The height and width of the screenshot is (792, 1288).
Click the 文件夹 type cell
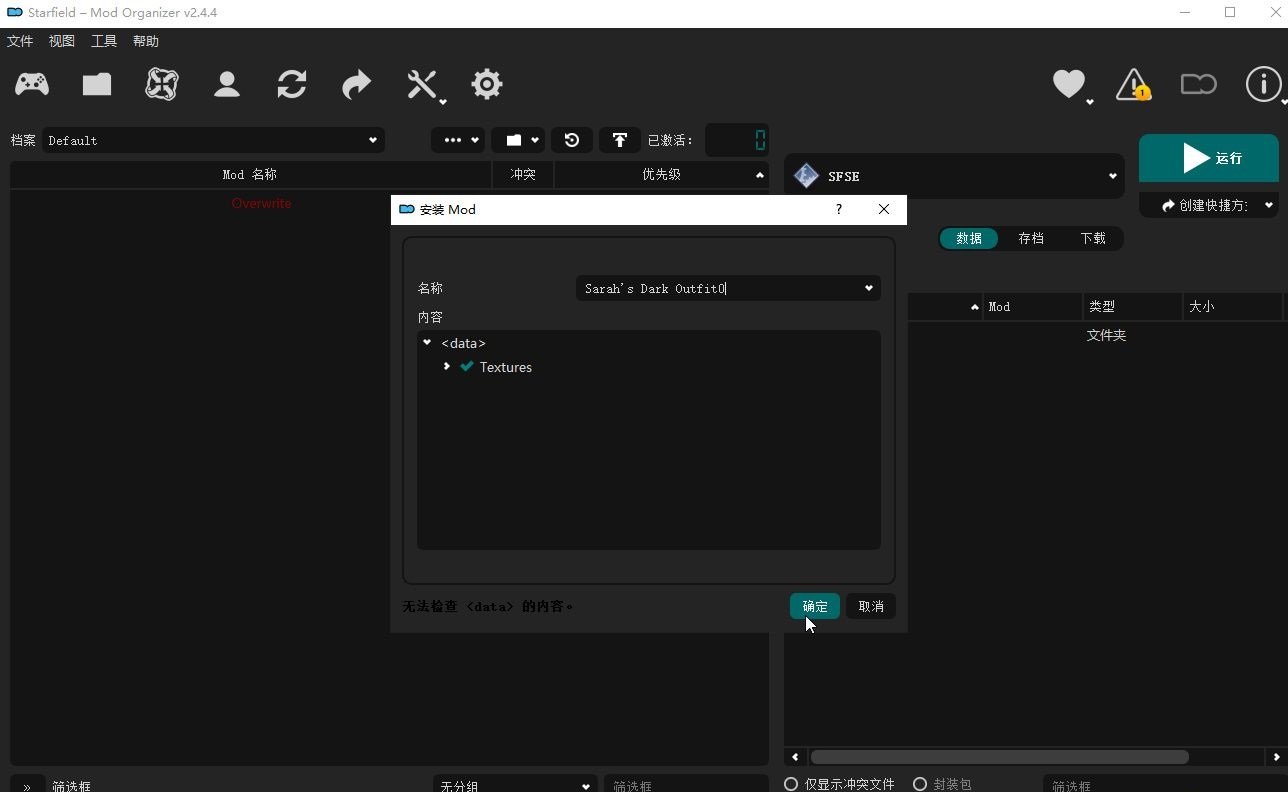(x=1106, y=335)
